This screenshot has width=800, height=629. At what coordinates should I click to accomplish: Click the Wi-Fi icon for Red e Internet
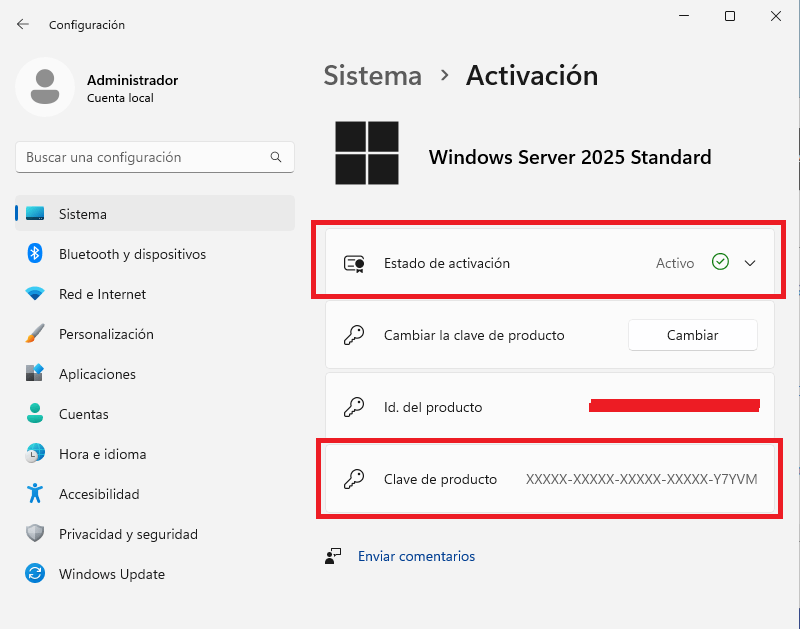(35, 294)
